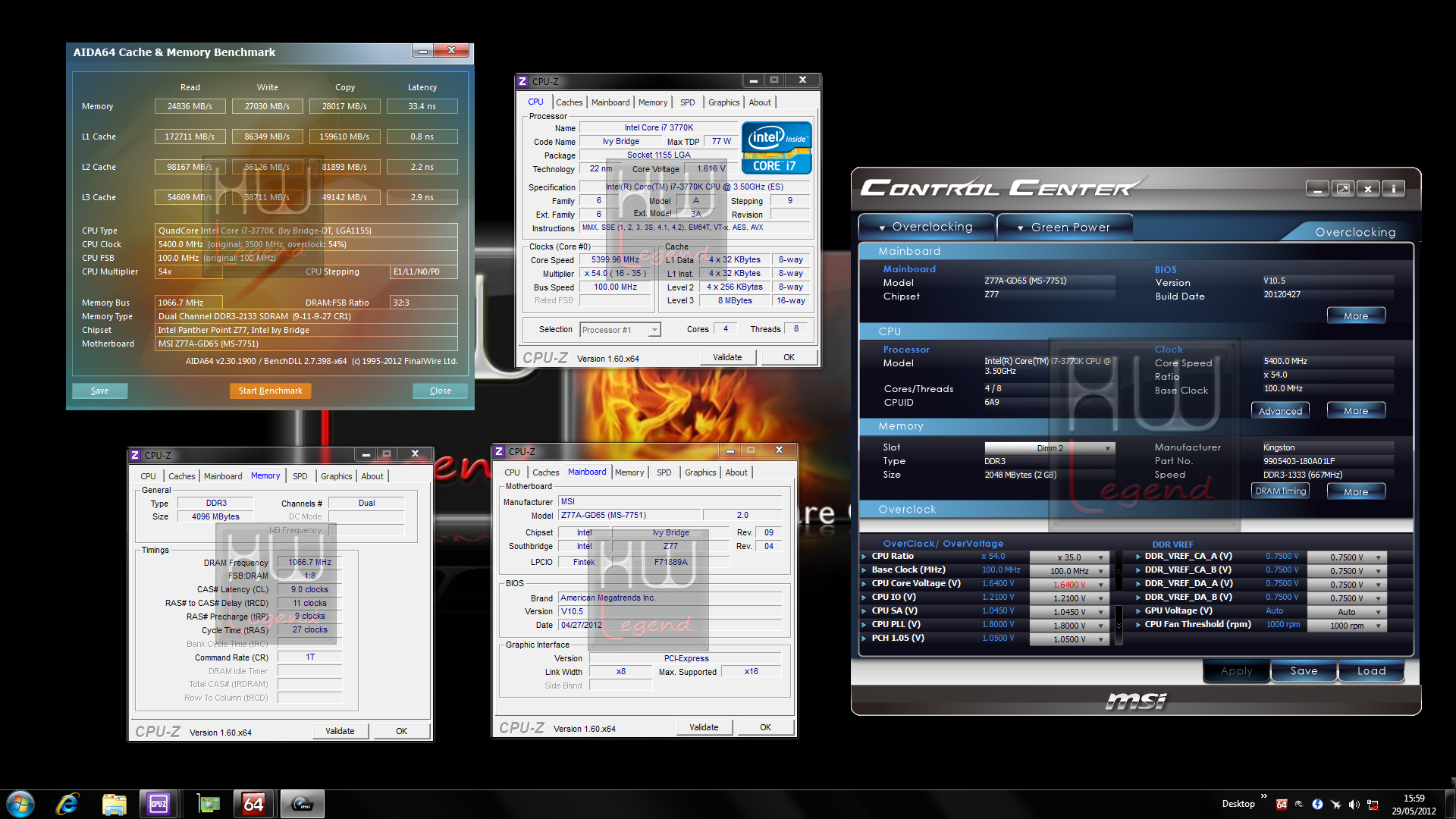Switch to Graphics tab in top CPU-Z window

point(723,102)
